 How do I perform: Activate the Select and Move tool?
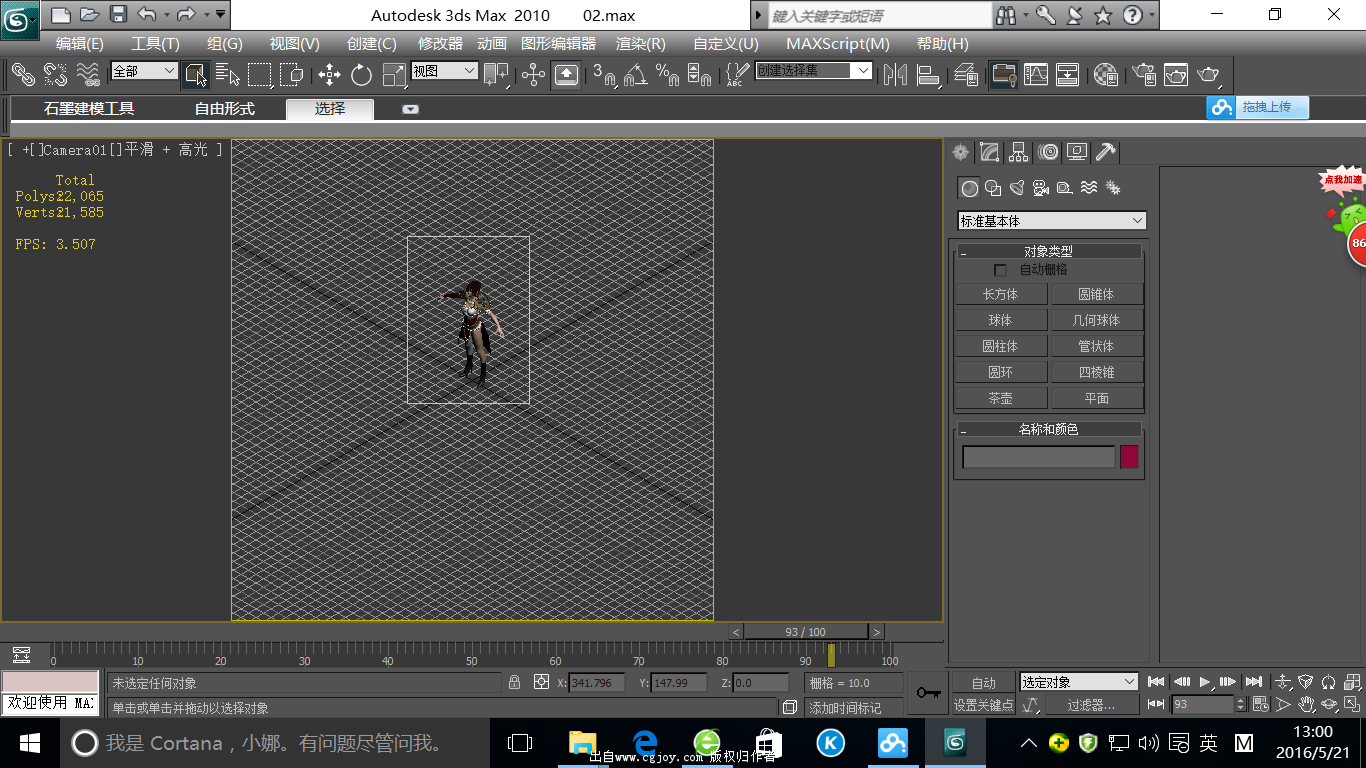click(329, 74)
